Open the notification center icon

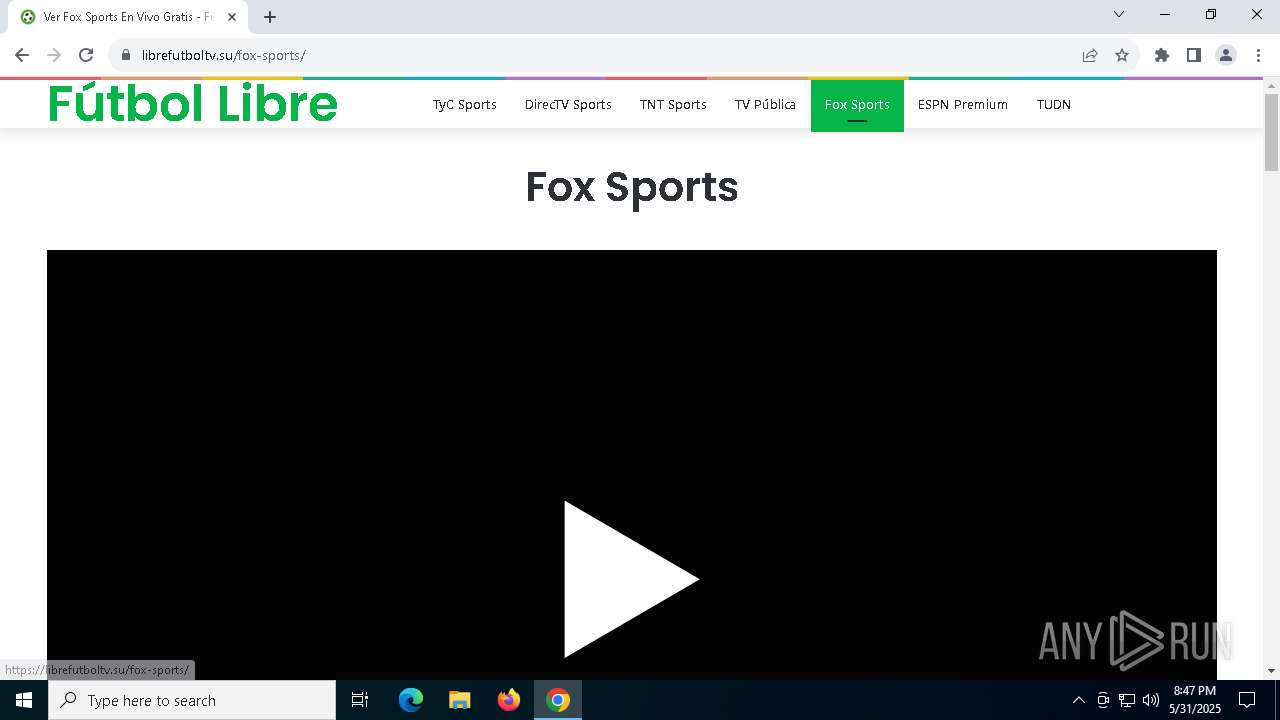coord(1248,700)
